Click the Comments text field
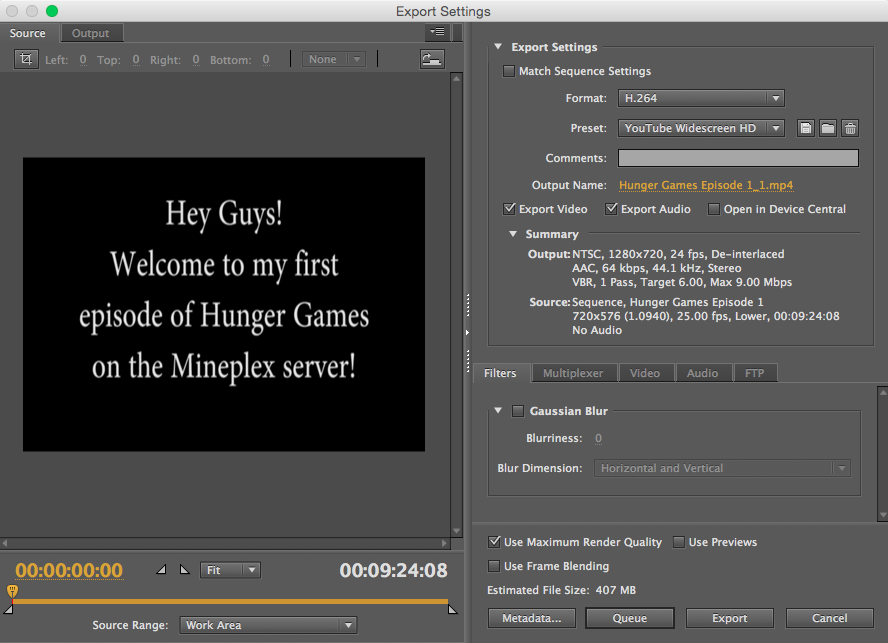The width and height of the screenshot is (888, 643). 738,158
